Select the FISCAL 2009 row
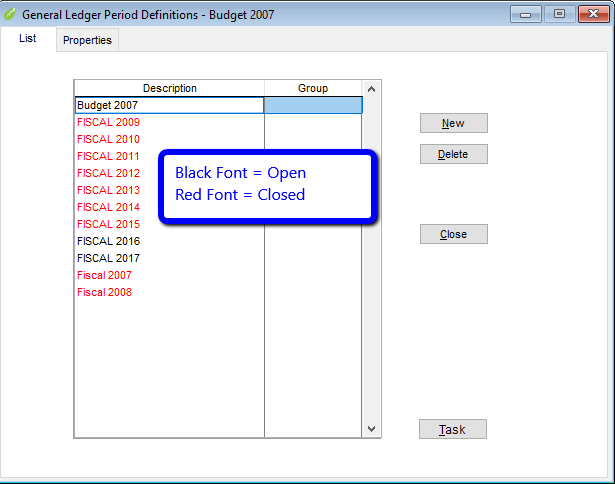 [108, 122]
